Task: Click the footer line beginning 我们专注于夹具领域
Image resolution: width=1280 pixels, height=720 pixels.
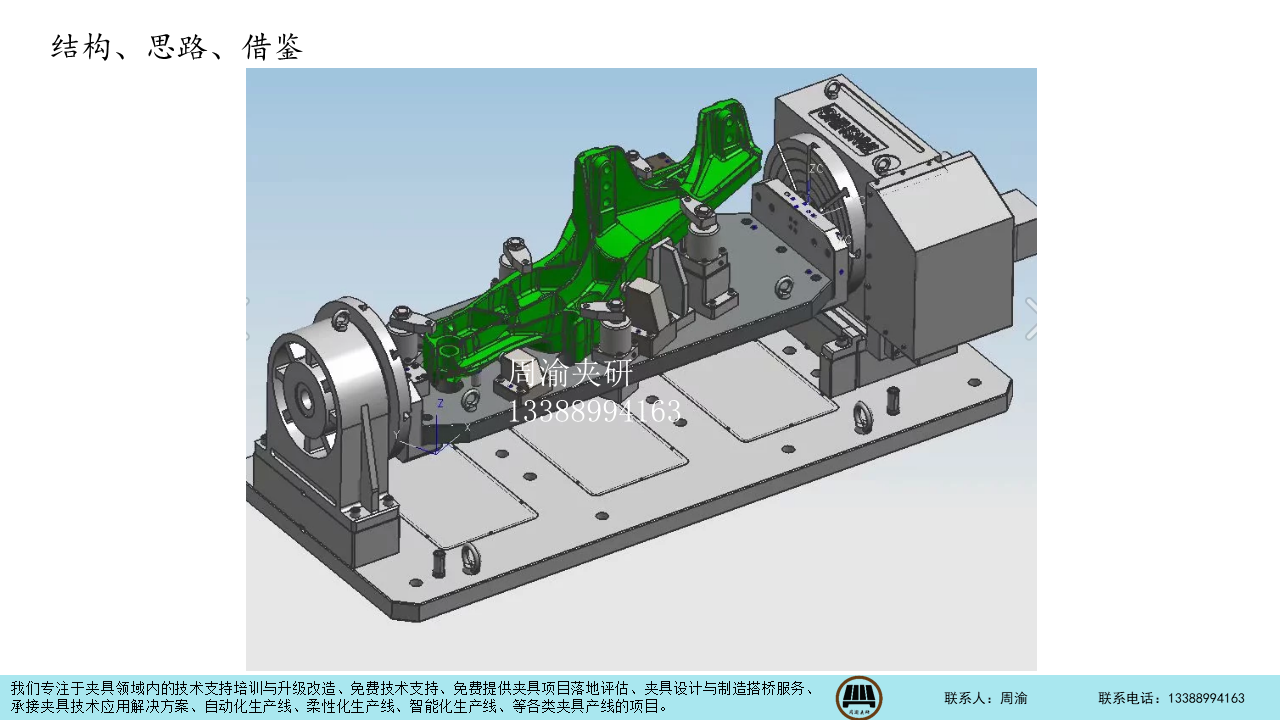Action: [x=413, y=688]
